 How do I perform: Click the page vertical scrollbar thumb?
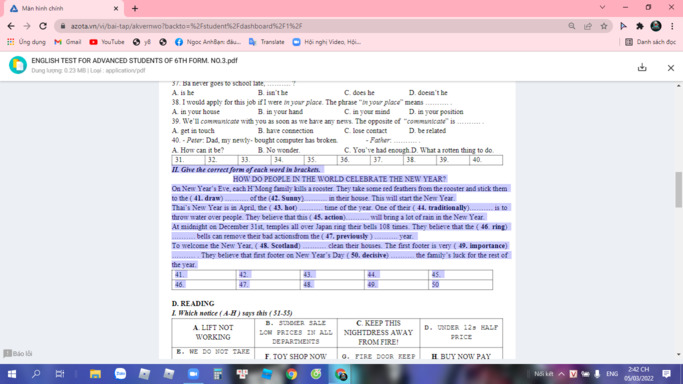pos(679,190)
